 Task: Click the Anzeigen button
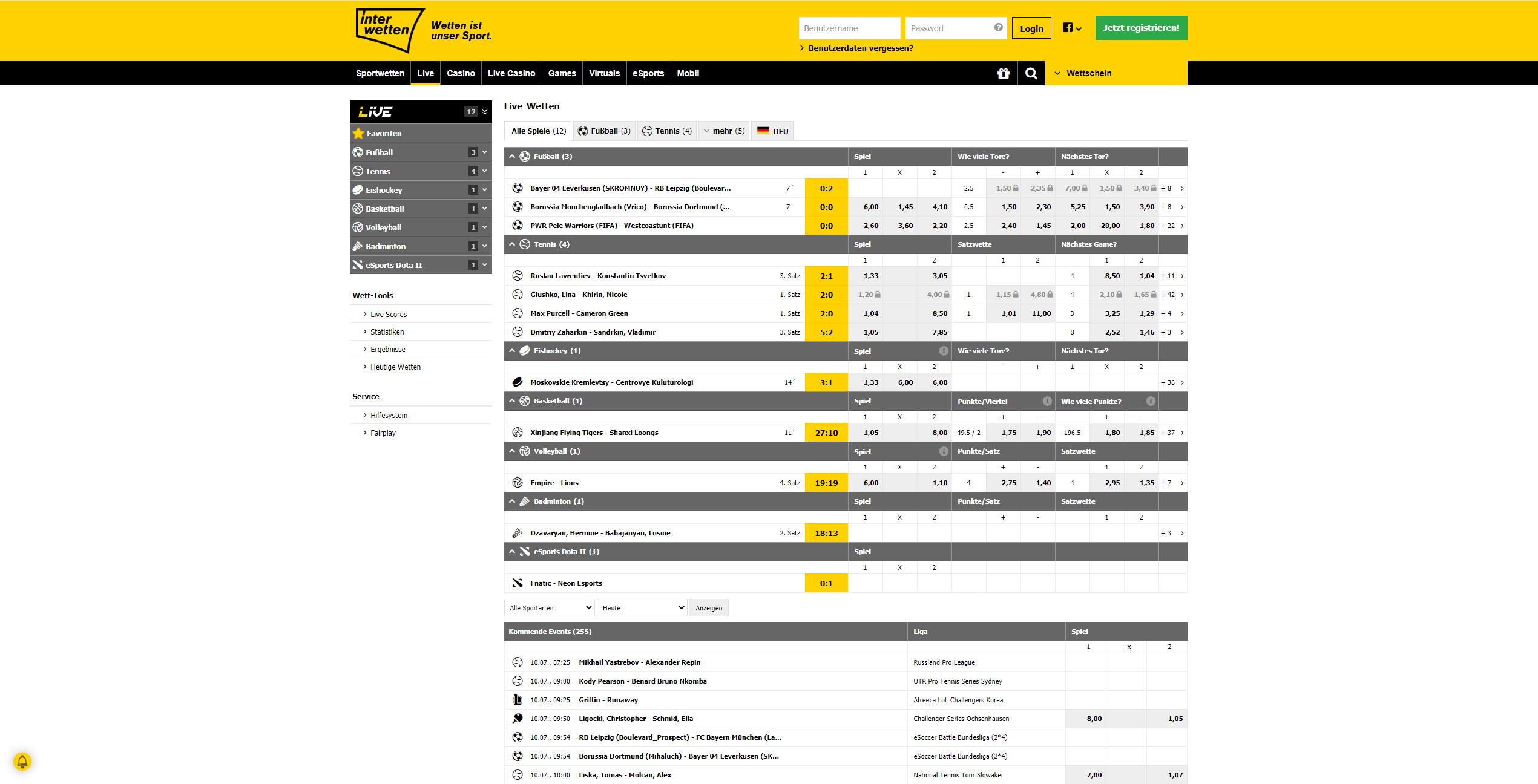tap(709, 608)
